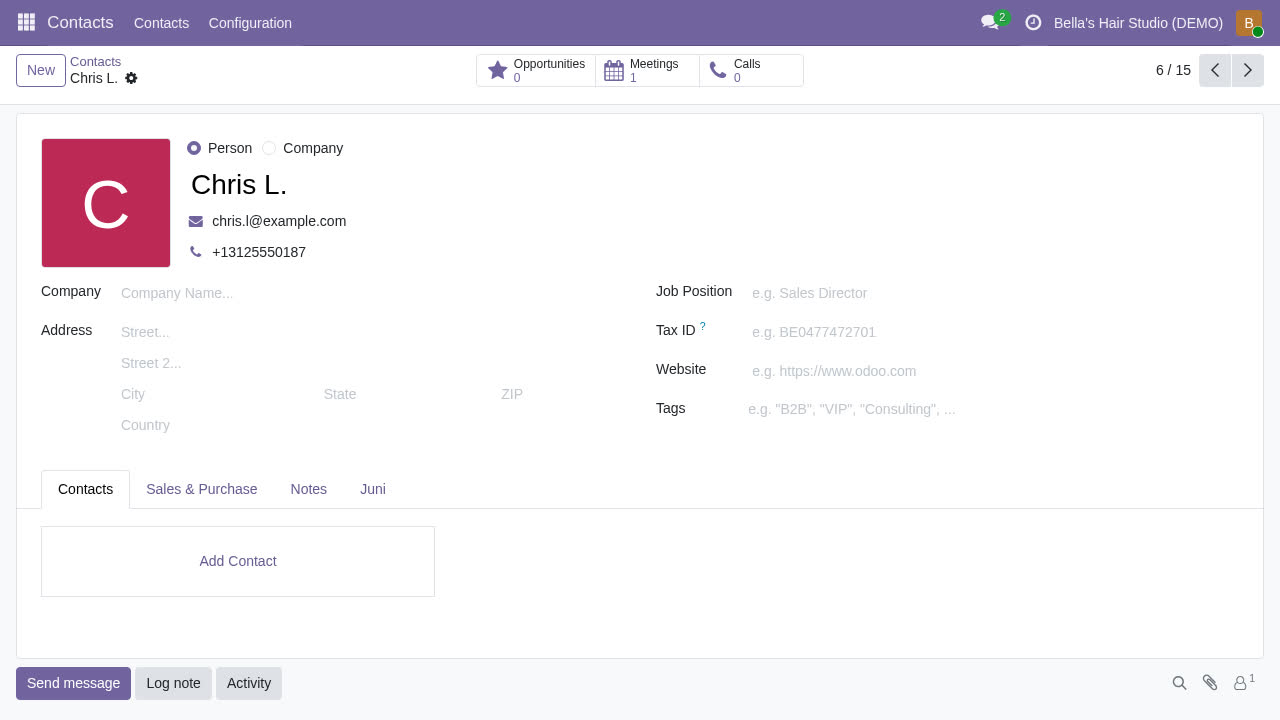Open the activities clock icon

click(1033, 22)
